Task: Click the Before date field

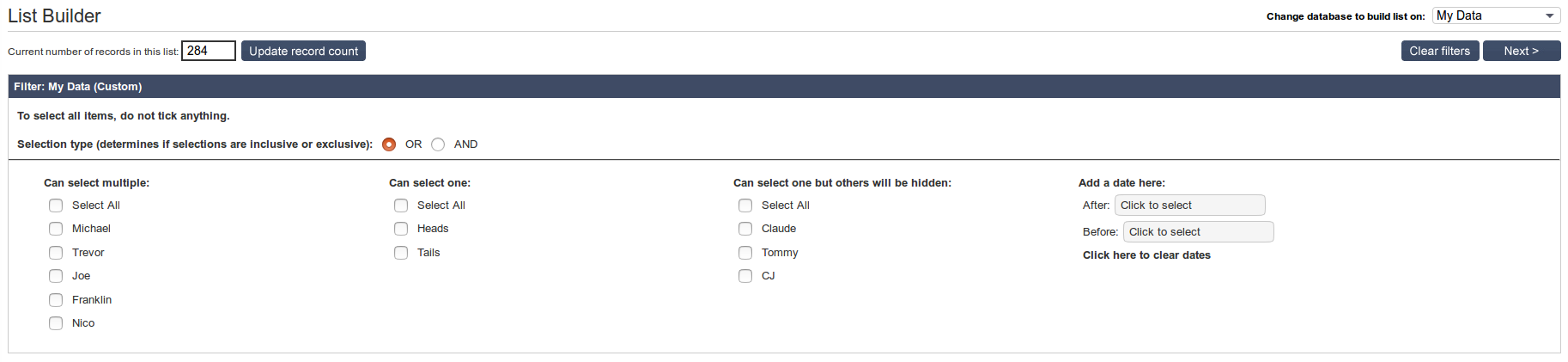Action: point(1198,232)
